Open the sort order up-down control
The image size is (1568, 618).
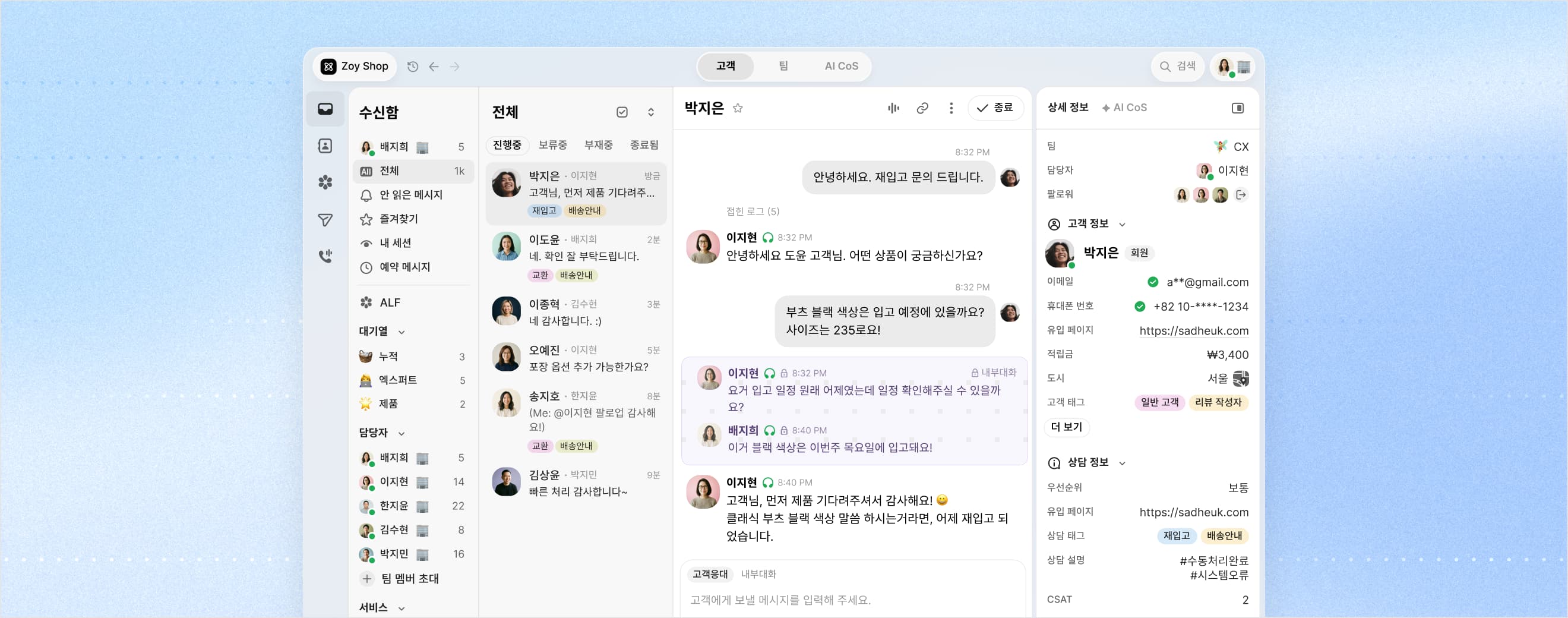click(x=651, y=112)
